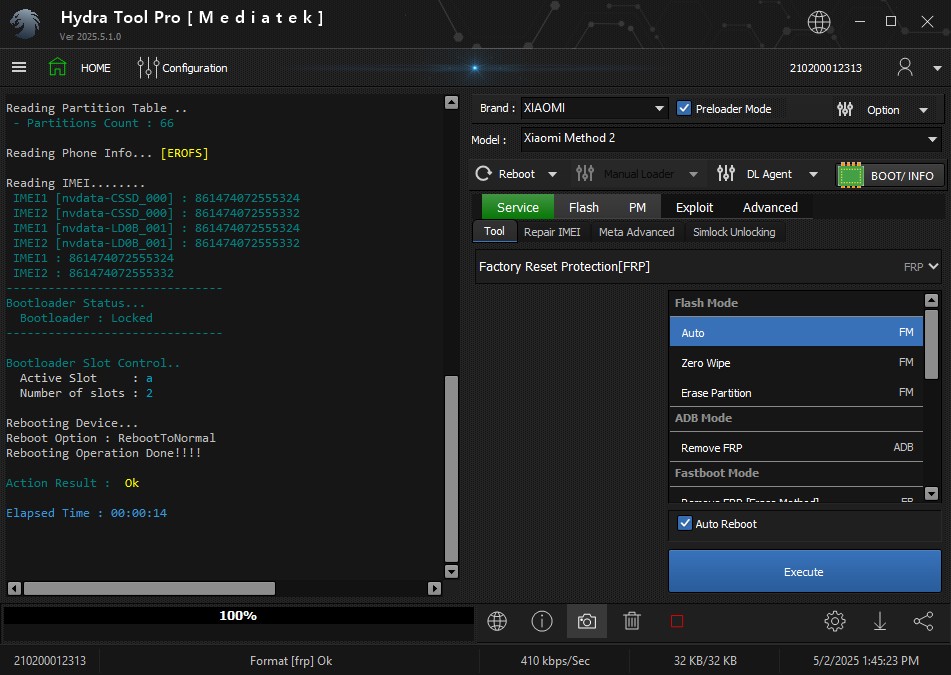Image resolution: width=951 pixels, height=675 pixels.
Task: Select Auto flash mode option
Action: [x=796, y=332]
